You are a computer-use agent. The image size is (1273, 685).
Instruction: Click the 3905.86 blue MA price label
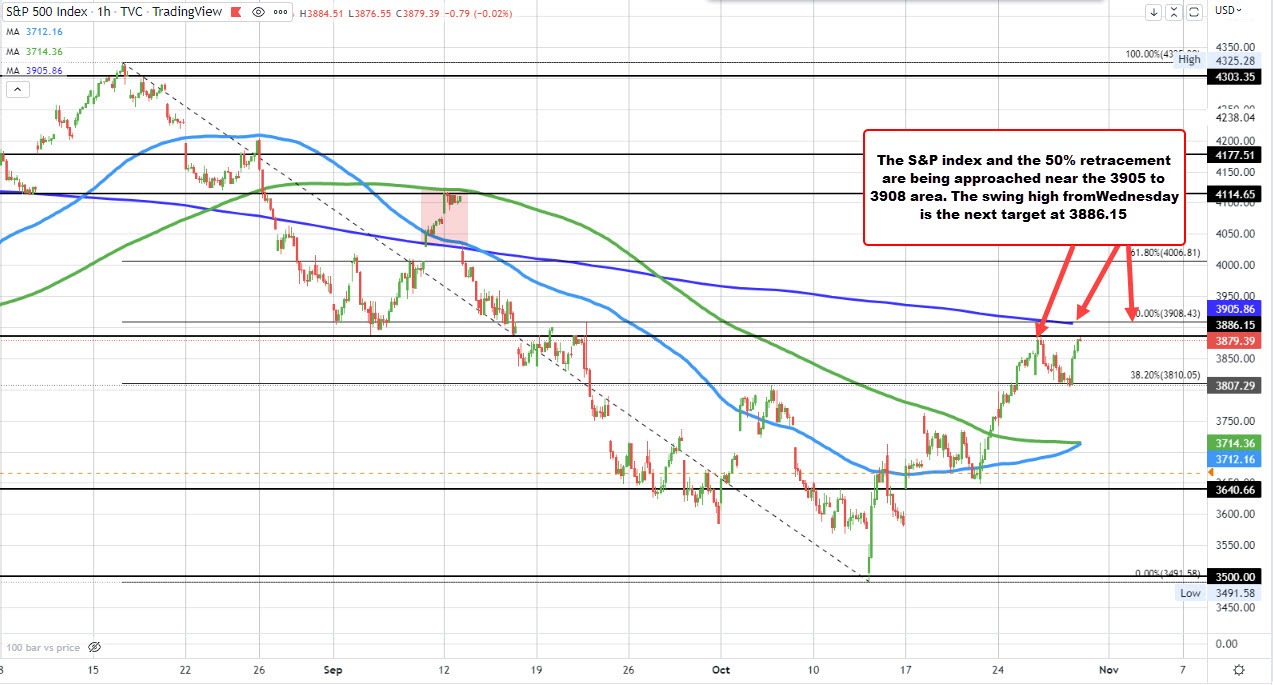click(1236, 310)
